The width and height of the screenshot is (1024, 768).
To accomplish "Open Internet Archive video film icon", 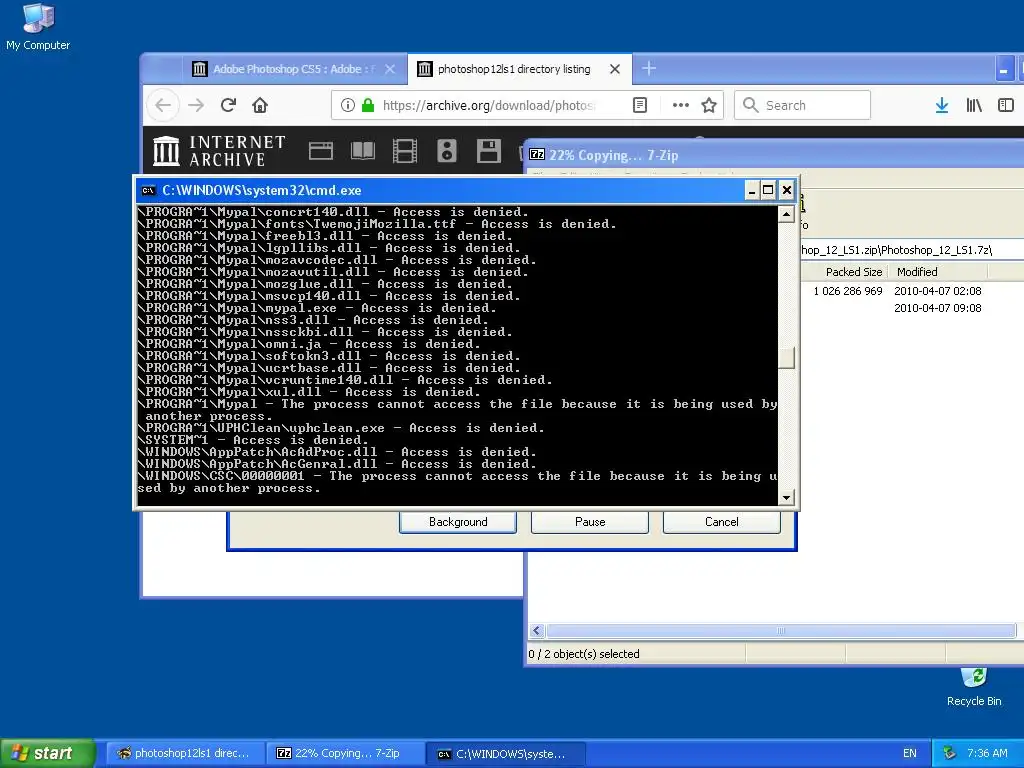I will 405,151.
